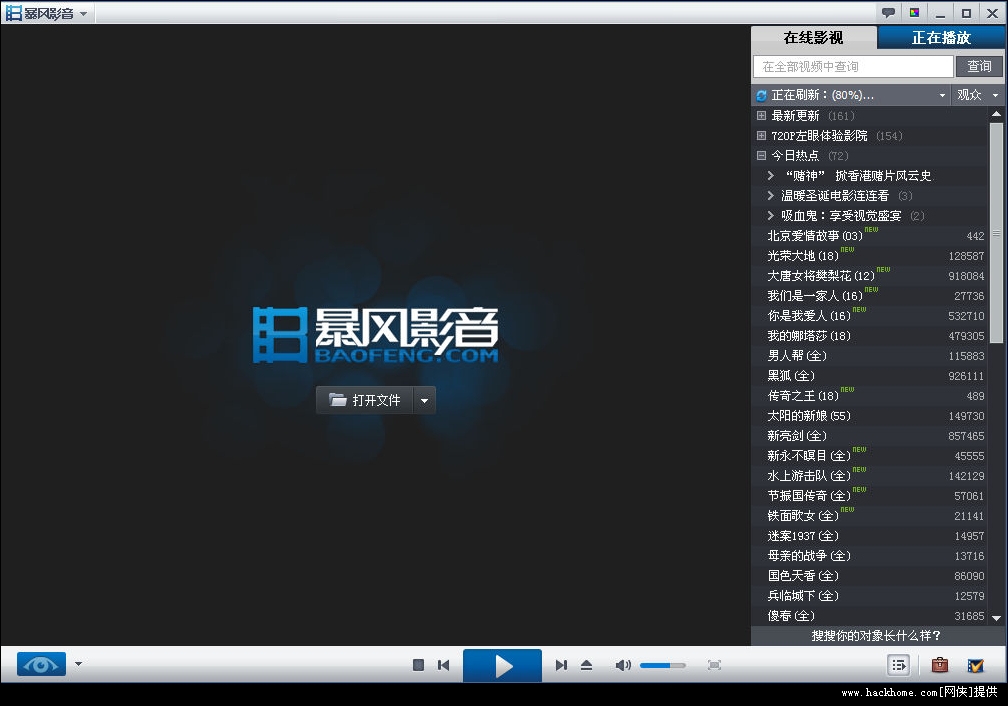Select 傻春 (全)
Image resolution: width=1008 pixels, height=706 pixels.
(869, 616)
